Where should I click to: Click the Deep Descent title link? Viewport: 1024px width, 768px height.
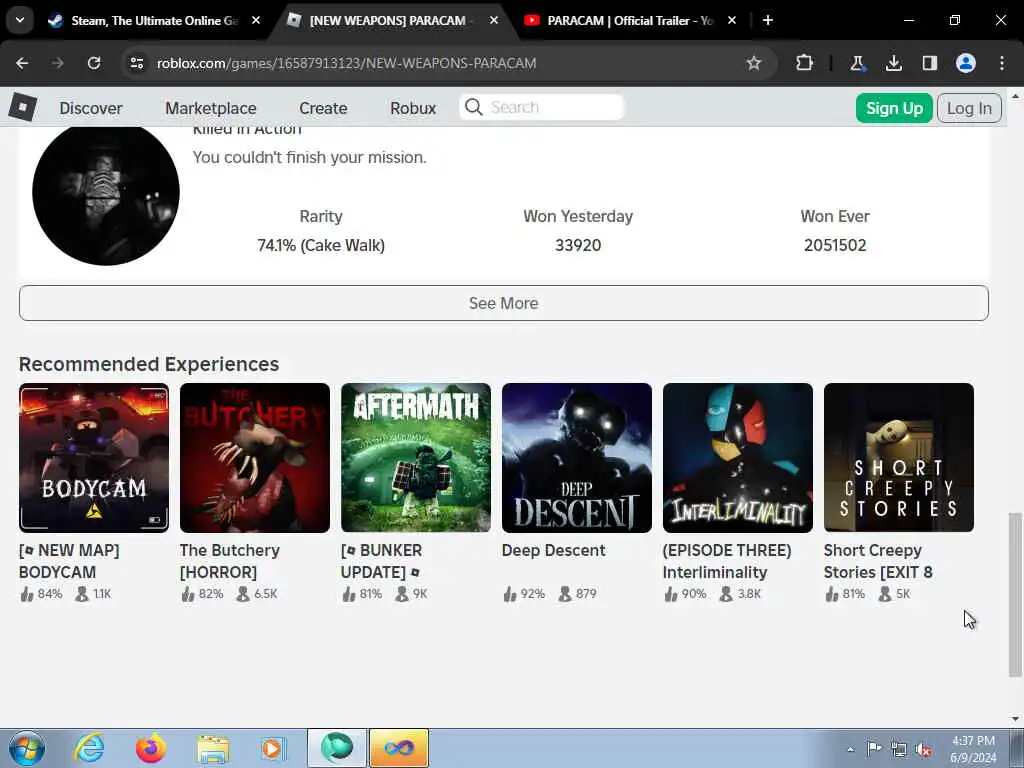[554, 551]
